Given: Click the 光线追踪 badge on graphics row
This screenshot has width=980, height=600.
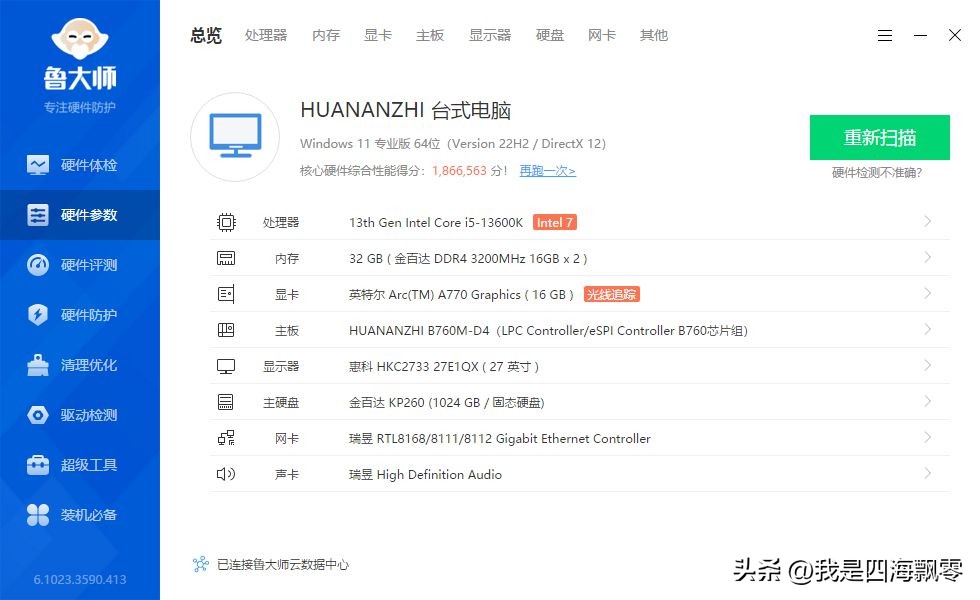Looking at the screenshot, I should click(x=611, y=294).
